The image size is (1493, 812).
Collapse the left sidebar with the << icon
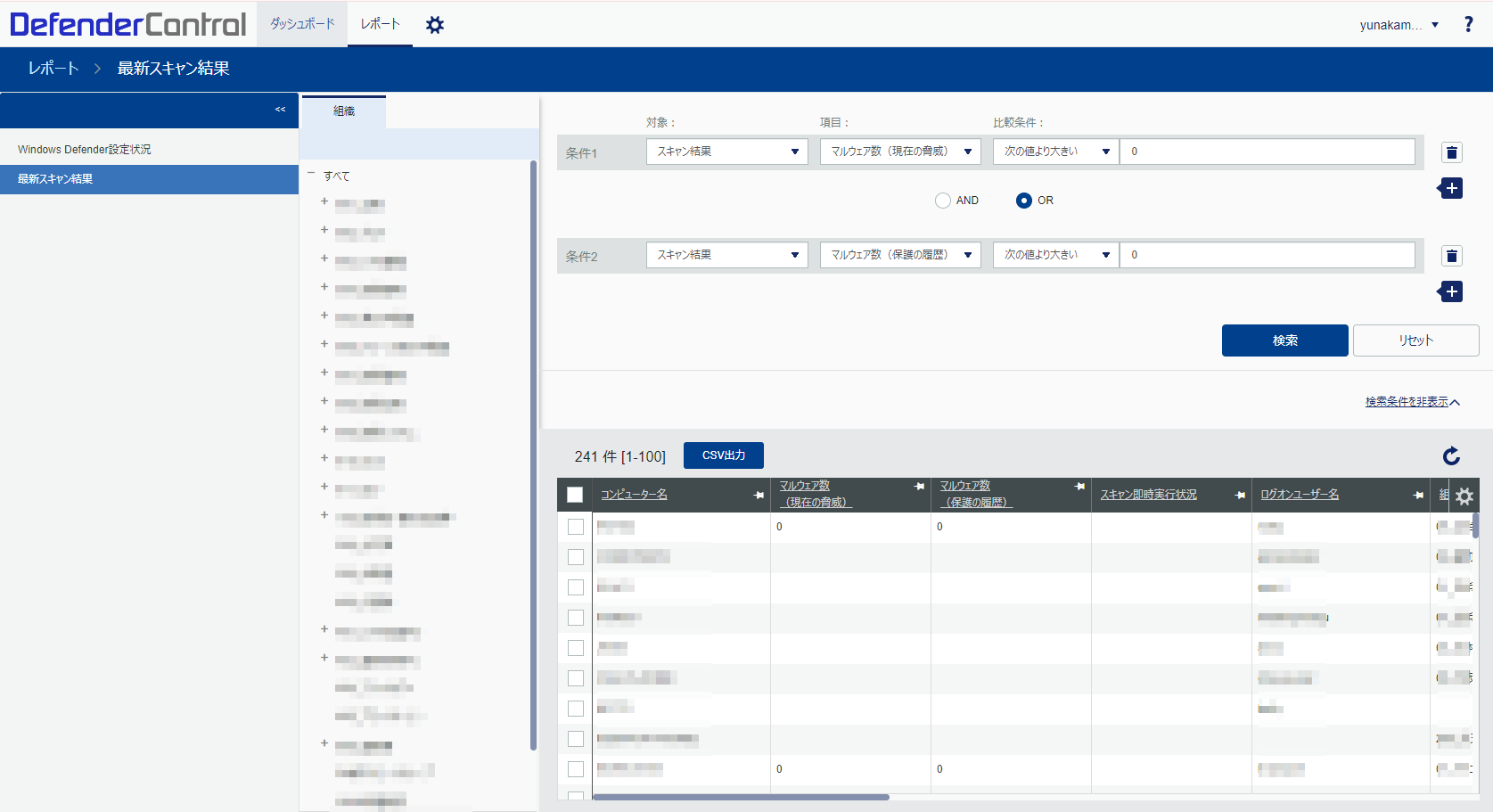pos(280,110)
